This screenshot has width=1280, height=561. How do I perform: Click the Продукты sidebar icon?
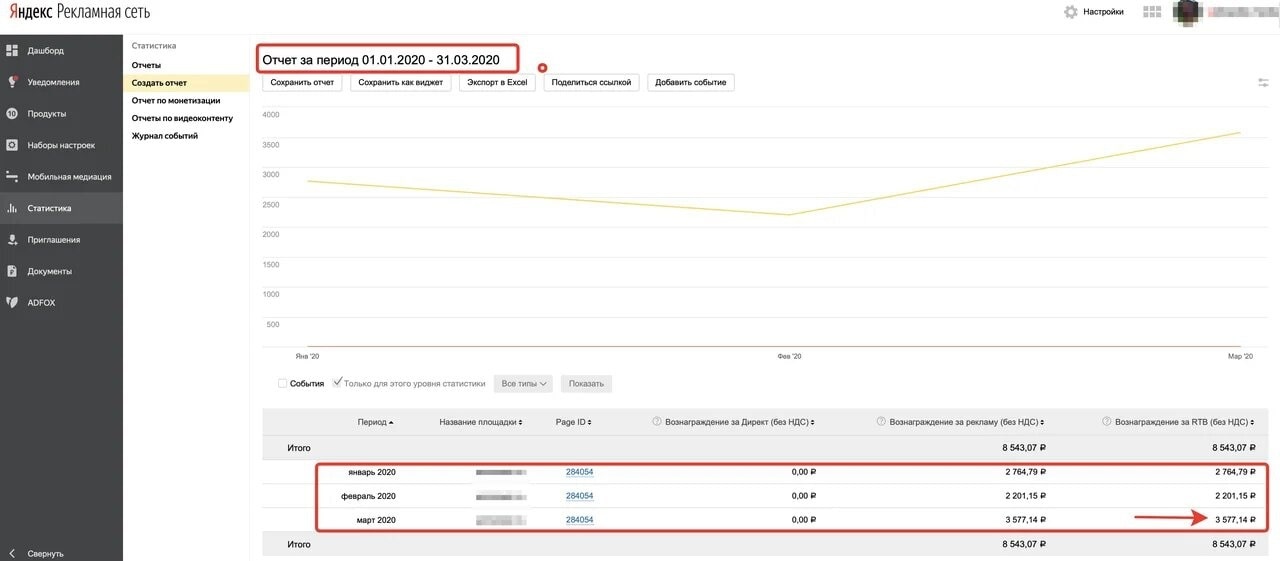[12, 114]
